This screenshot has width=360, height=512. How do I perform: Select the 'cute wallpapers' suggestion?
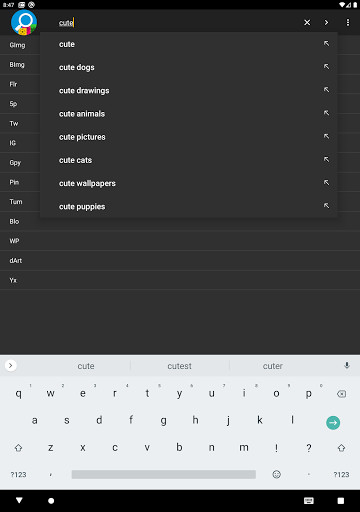189,183
